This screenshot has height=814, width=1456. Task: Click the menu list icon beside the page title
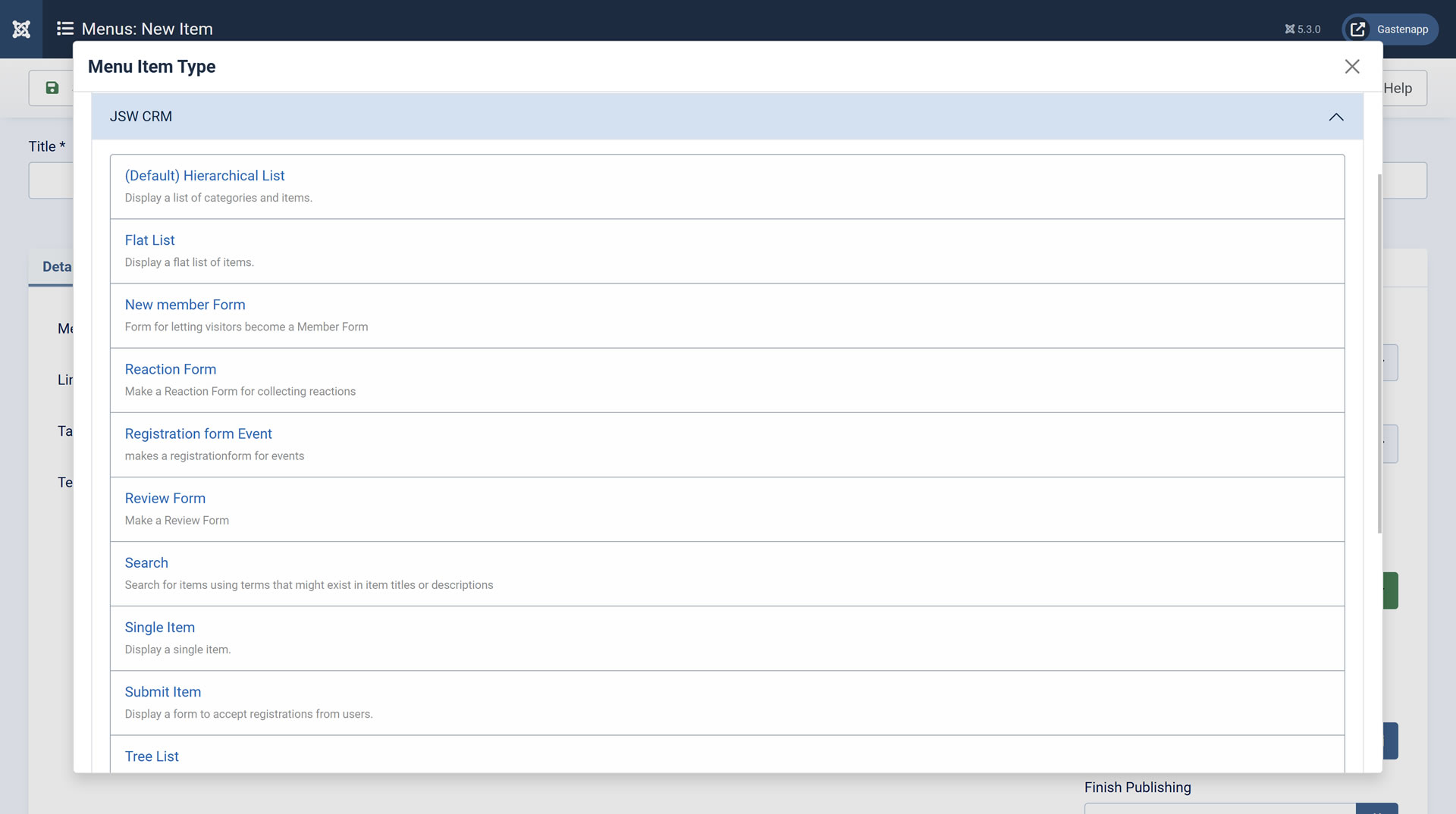point(65,29)
